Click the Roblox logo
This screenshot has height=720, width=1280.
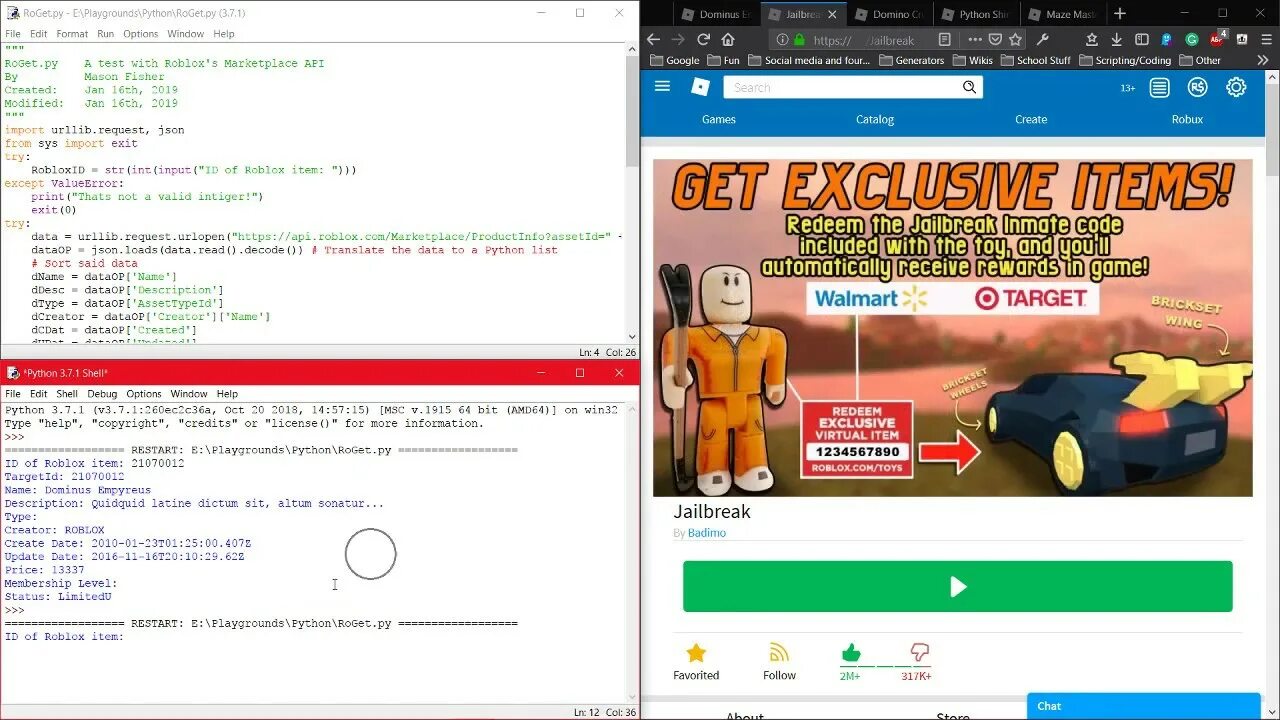point(700,87)
